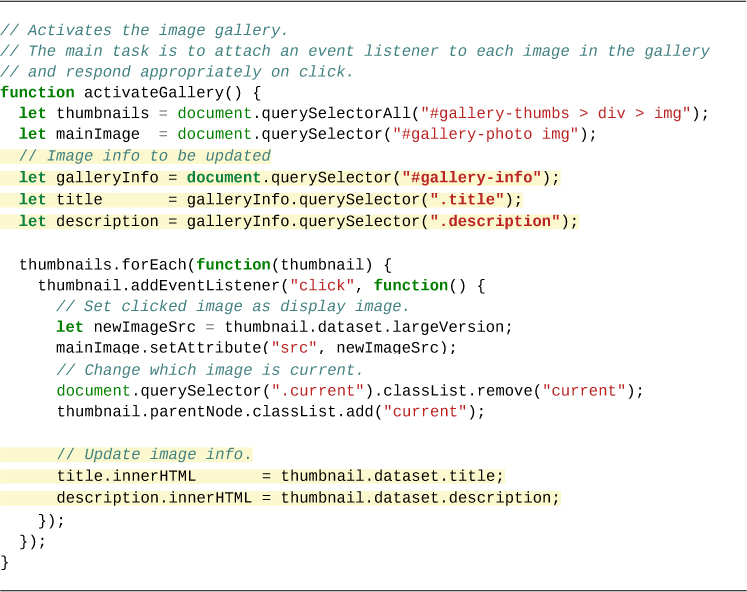This screenshot has height=592, width=747.
Task: Click "// Set clicked image as display image" comment
Action: click(233, 307)
